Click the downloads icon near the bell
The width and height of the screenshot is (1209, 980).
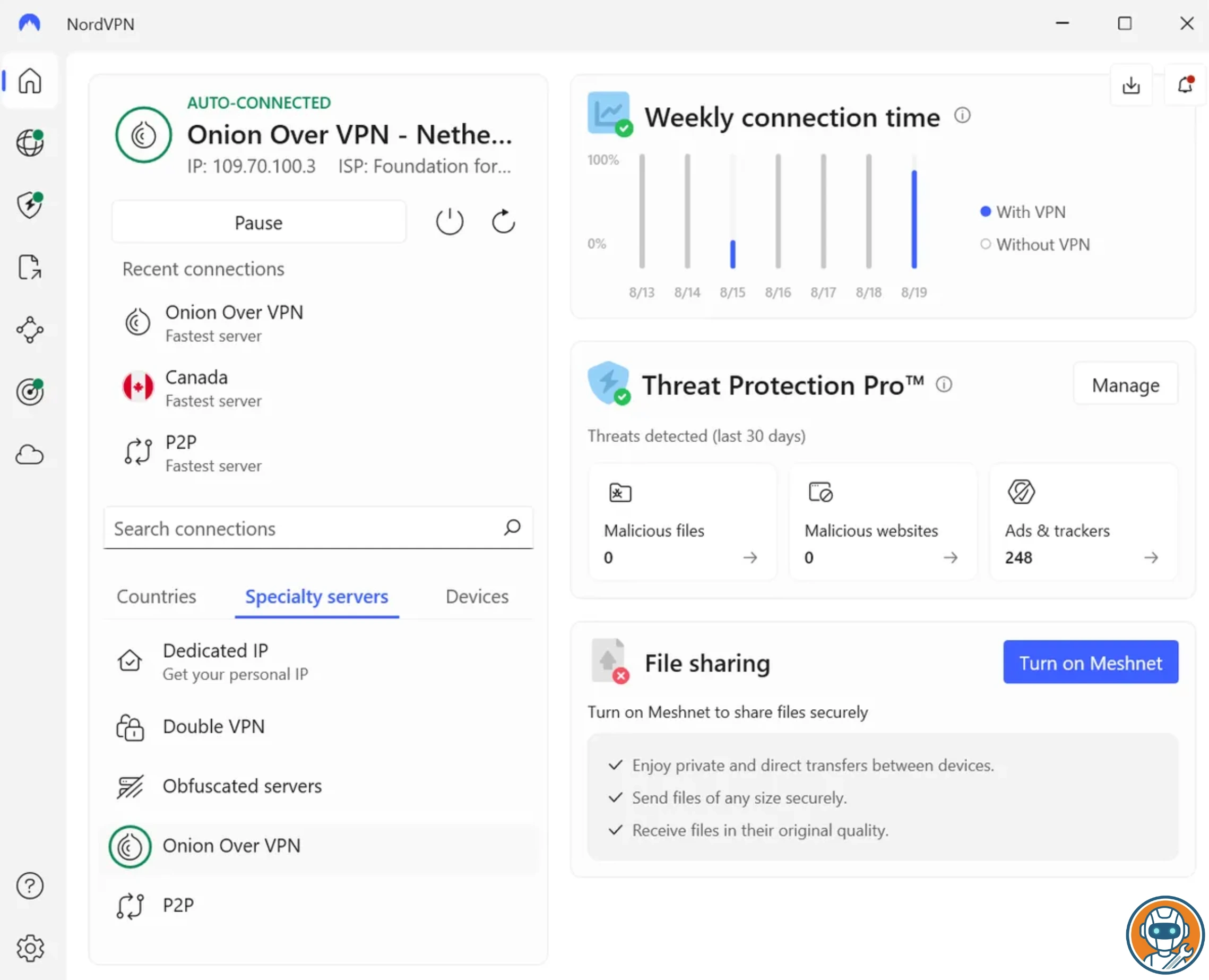[x=1131, y=85]
